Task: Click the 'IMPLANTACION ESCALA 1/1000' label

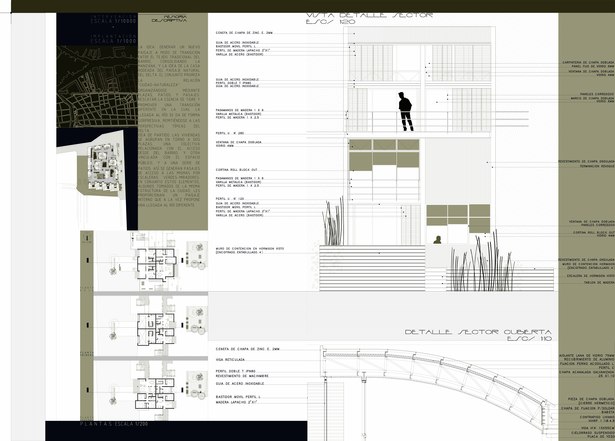Action: pos(113,39)
